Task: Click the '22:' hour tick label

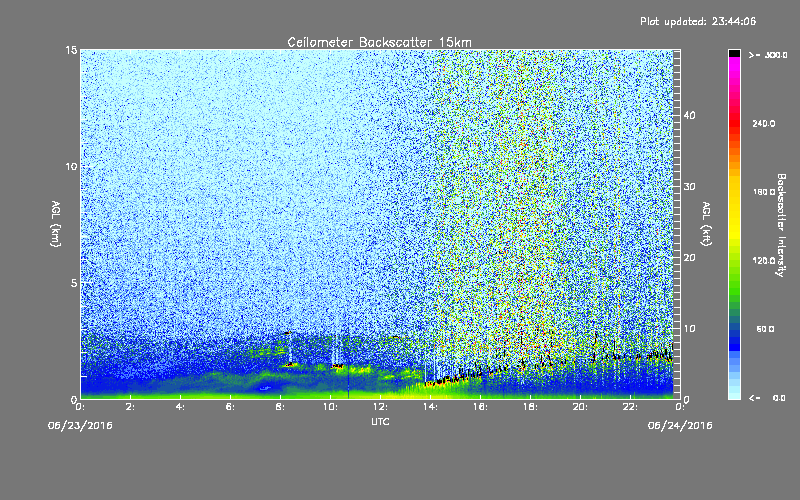Action: (630, 407)
